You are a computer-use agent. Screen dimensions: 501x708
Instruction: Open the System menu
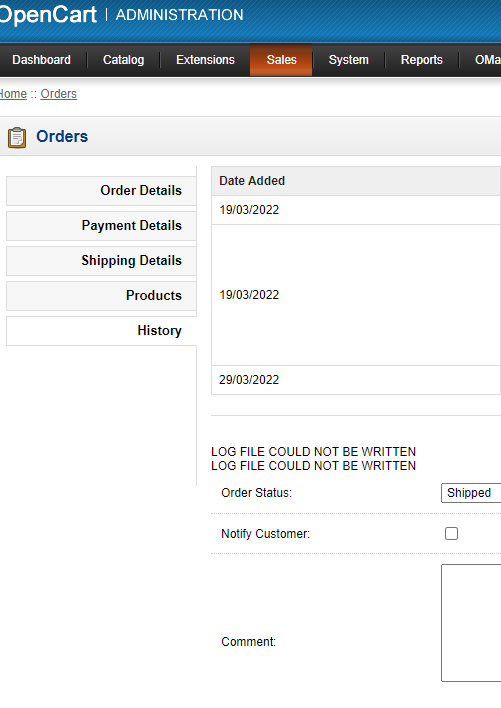pyautogui.click(x=348, y=60)
